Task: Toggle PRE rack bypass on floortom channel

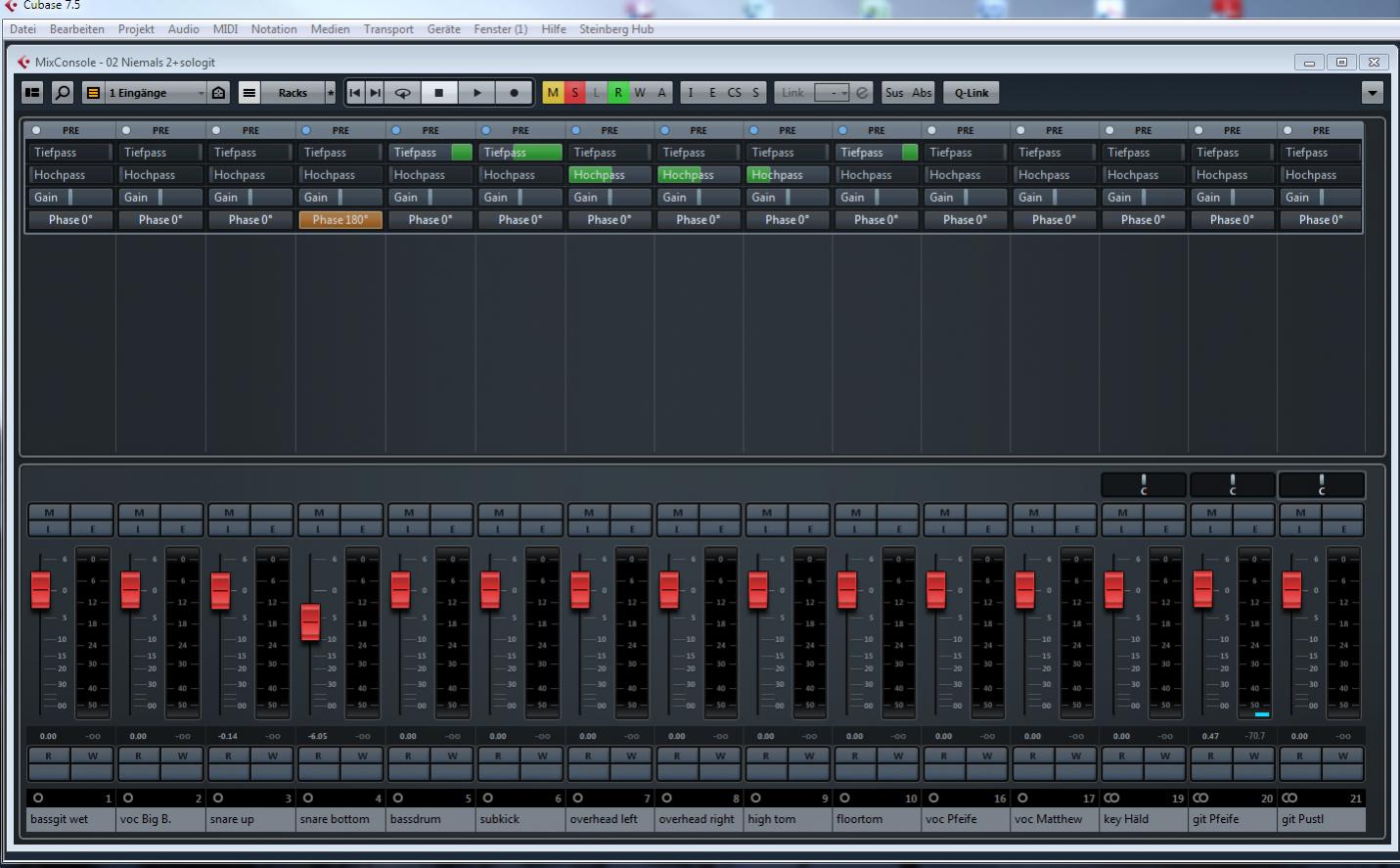Action: (842, 130)
